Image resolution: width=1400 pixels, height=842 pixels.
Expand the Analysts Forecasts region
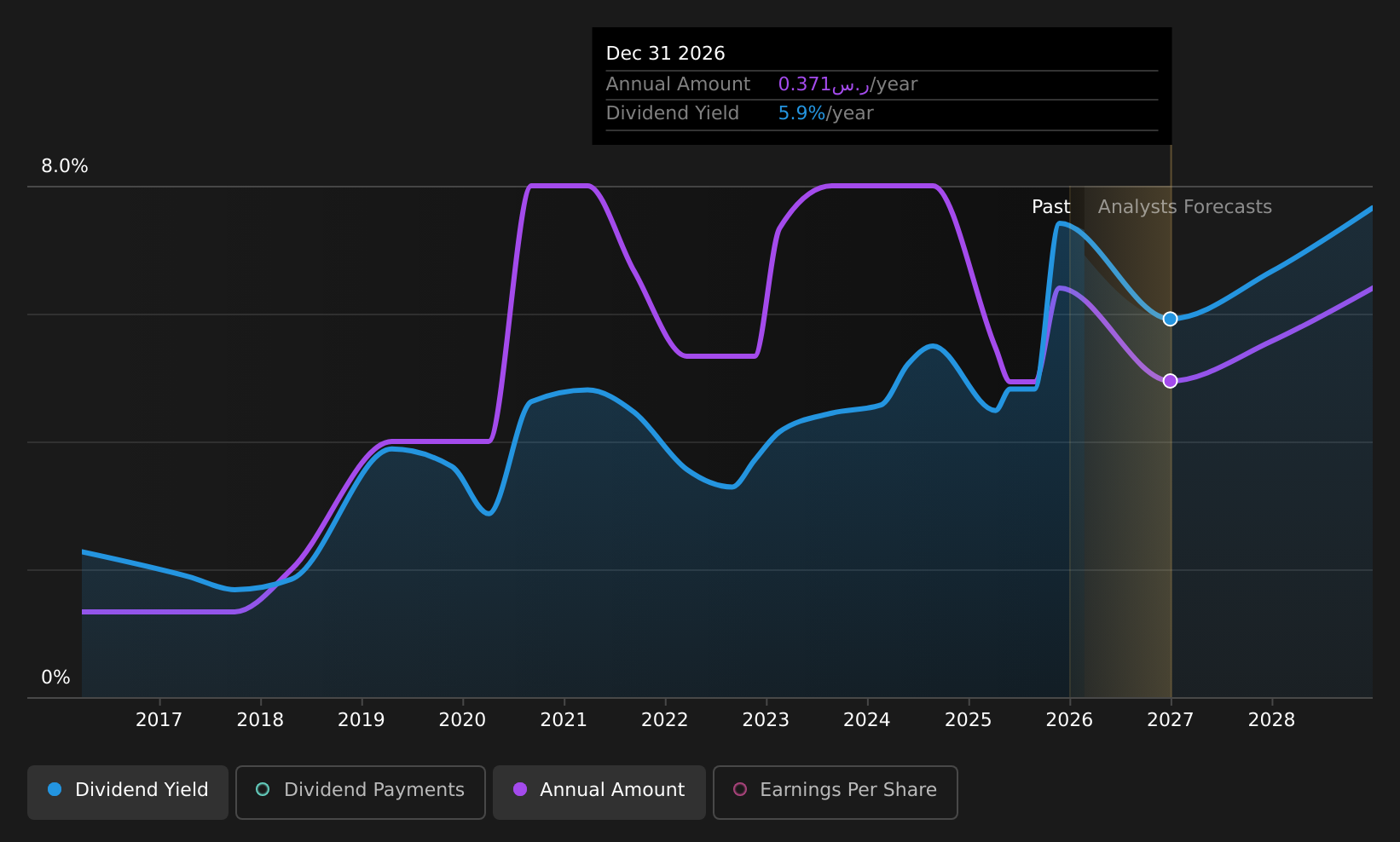1184,206
